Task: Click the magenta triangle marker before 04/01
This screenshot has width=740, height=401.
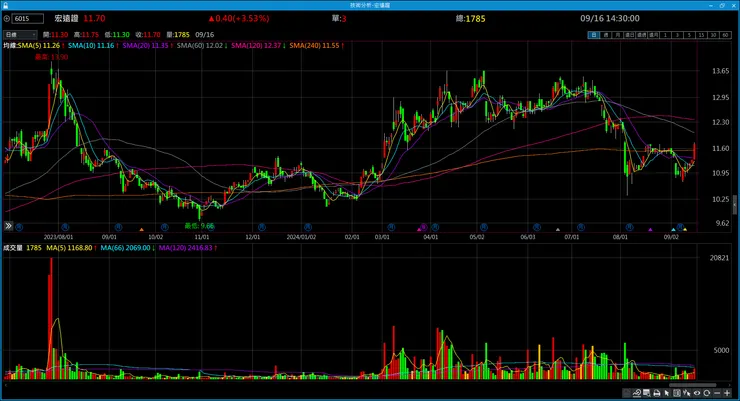Action: pos(419,229)
